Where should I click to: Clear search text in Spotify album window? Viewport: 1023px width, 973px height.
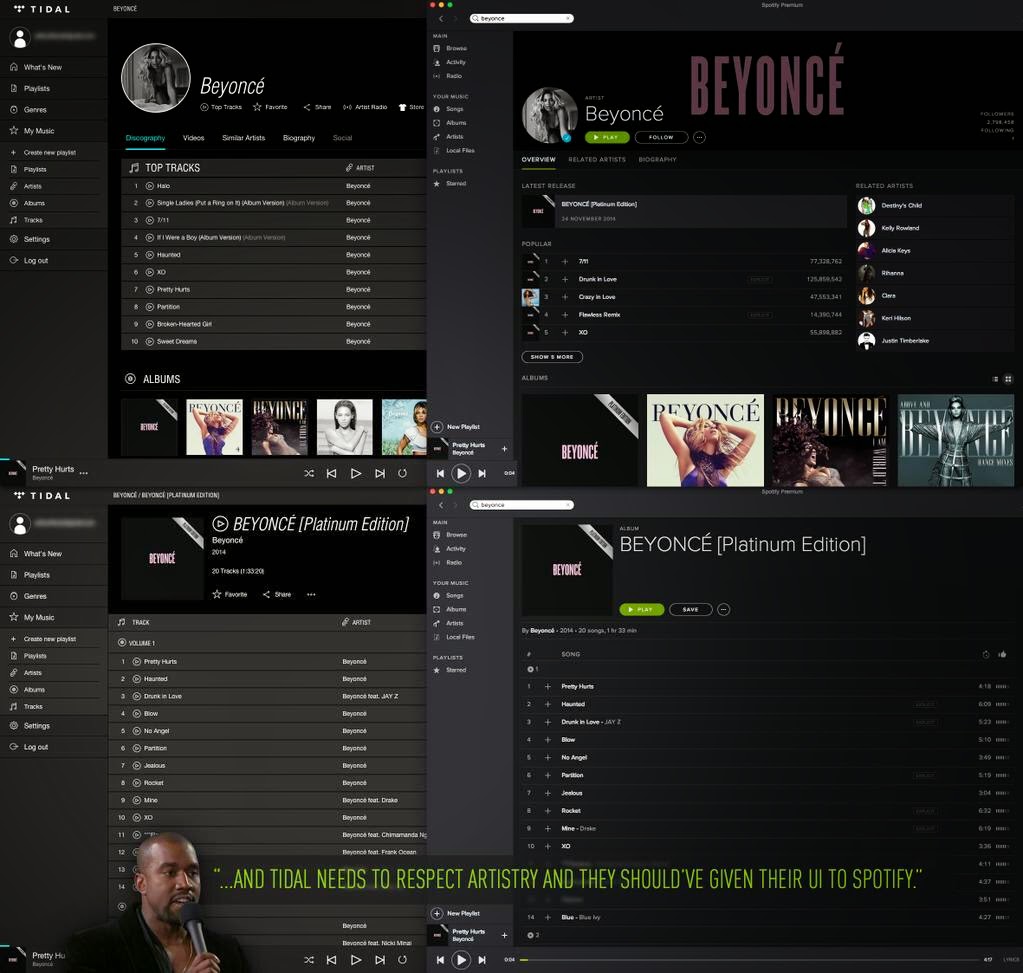tap(569, 505)
